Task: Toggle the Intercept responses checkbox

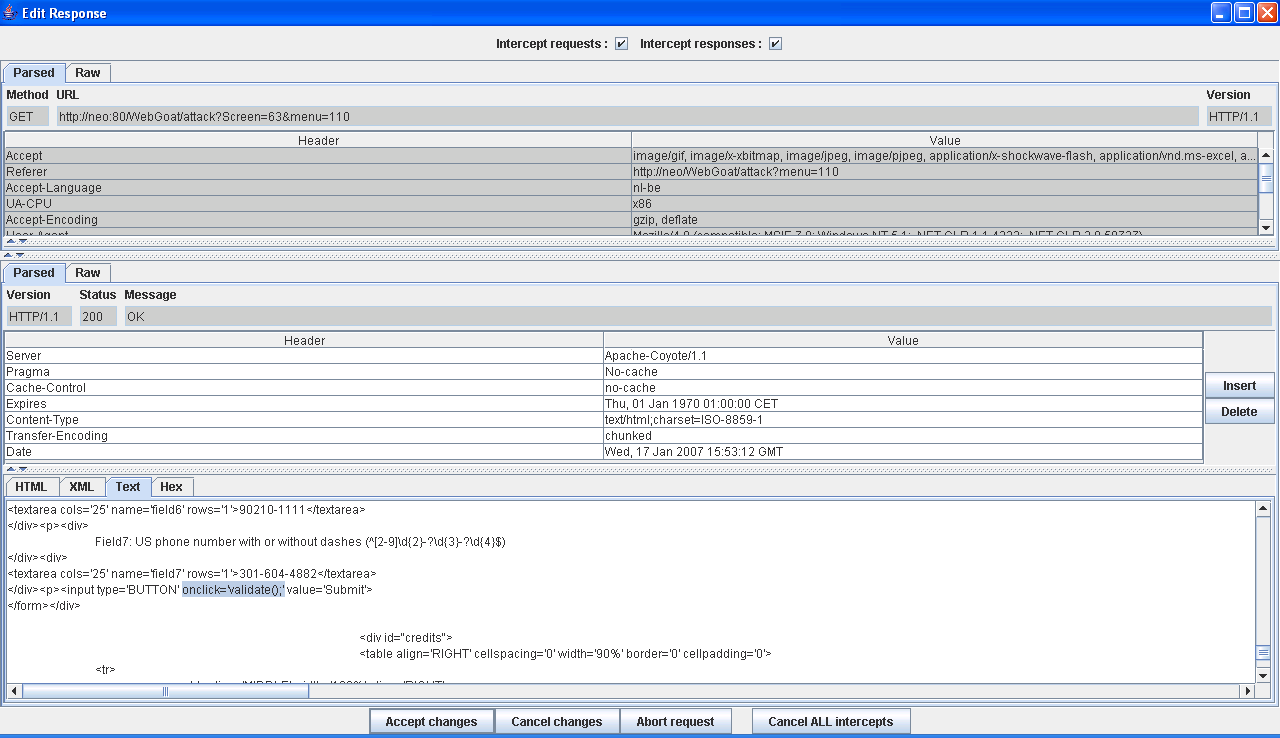Action: [775, 44]
